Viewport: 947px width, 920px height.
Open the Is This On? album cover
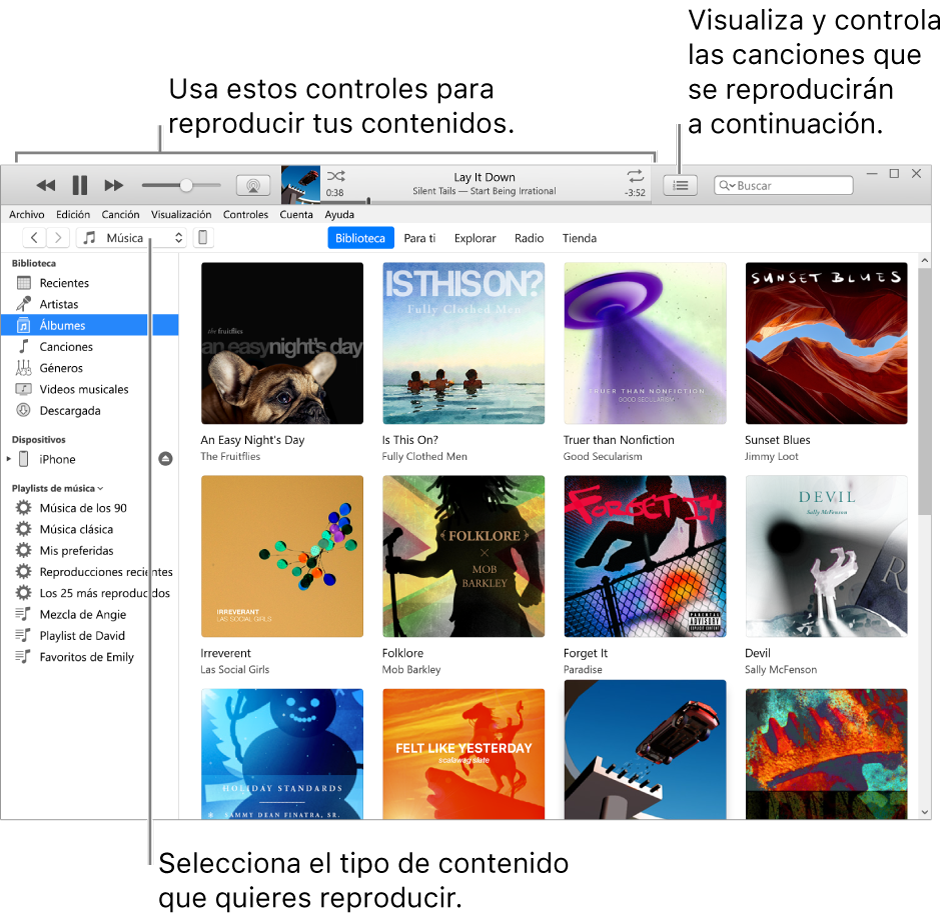[x=464, y=343]
